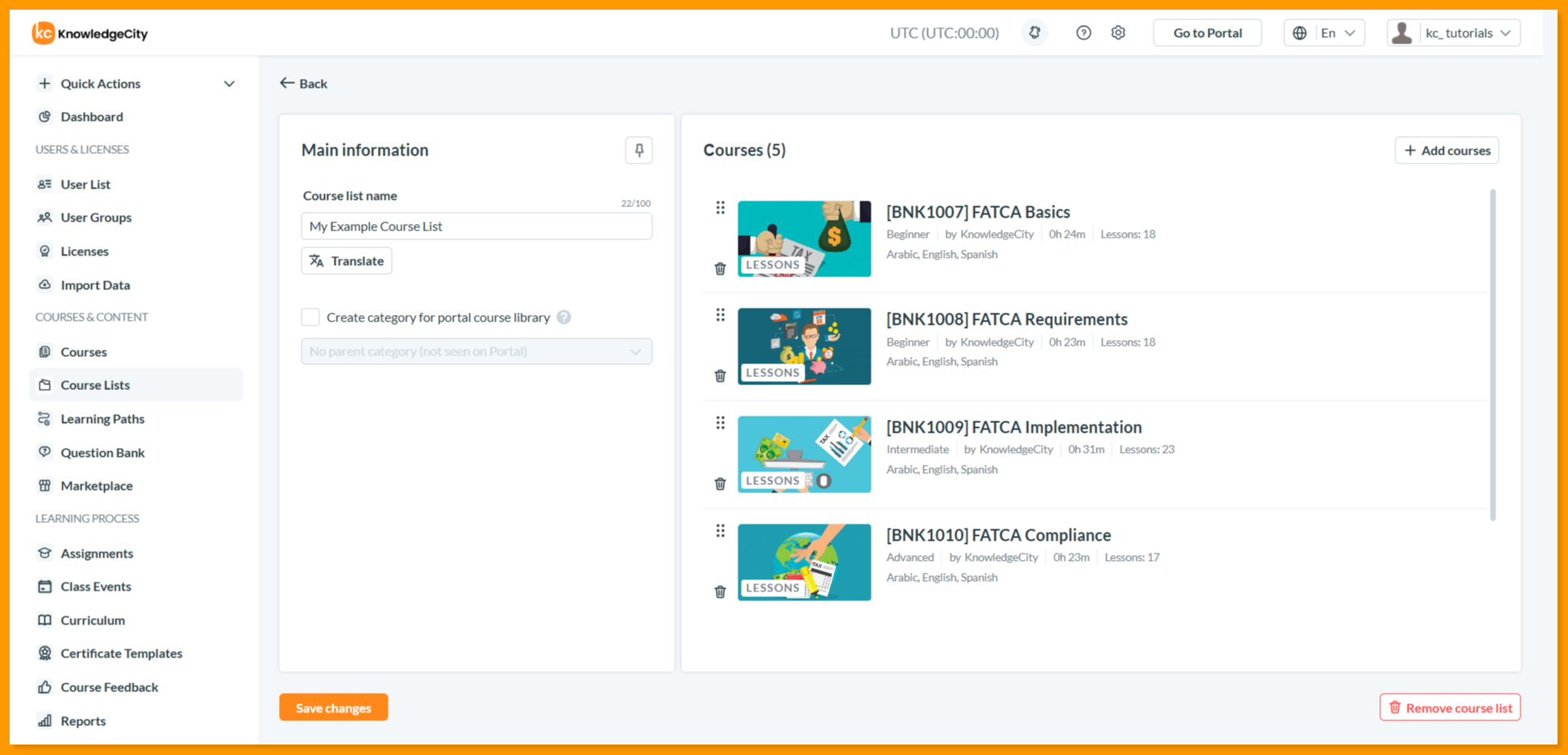Expand the Quick Actions menu
This screenshot has height=755, width=1568.
tap(136, 84)
